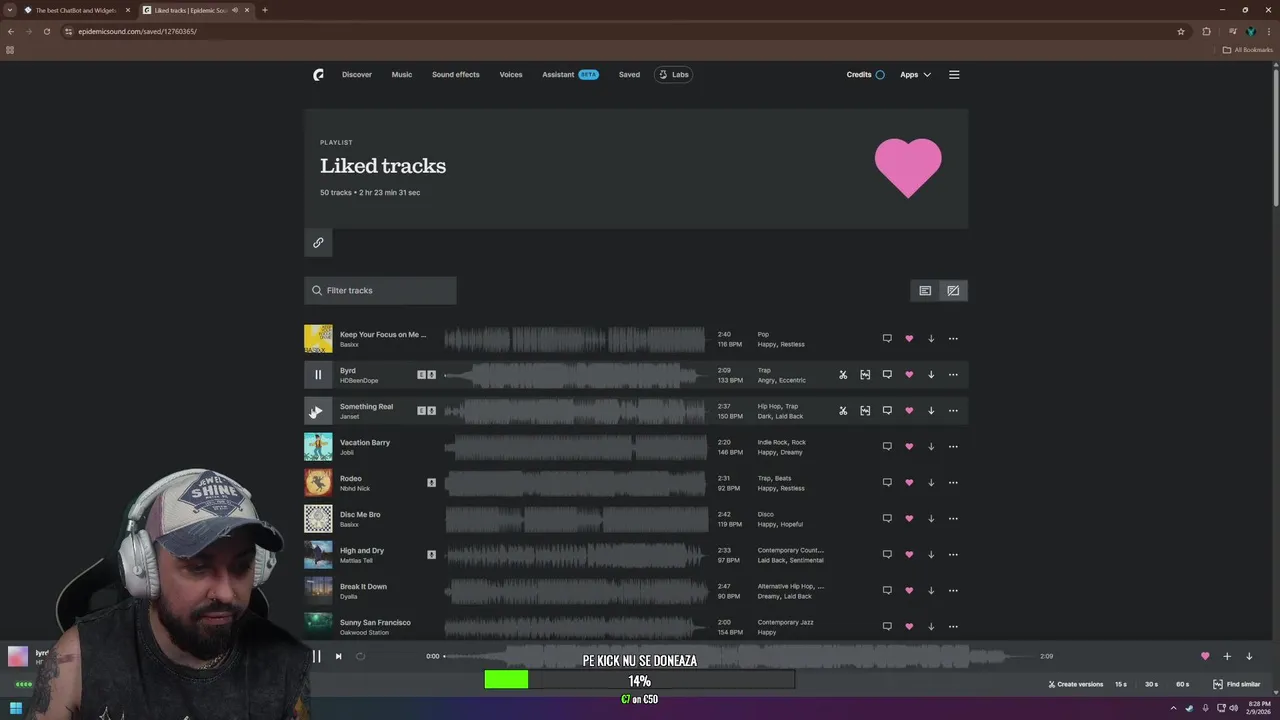Screen dimensions: 1280x720
Task: Open stems icon on High and Dry row
Action: pos(431,555)
